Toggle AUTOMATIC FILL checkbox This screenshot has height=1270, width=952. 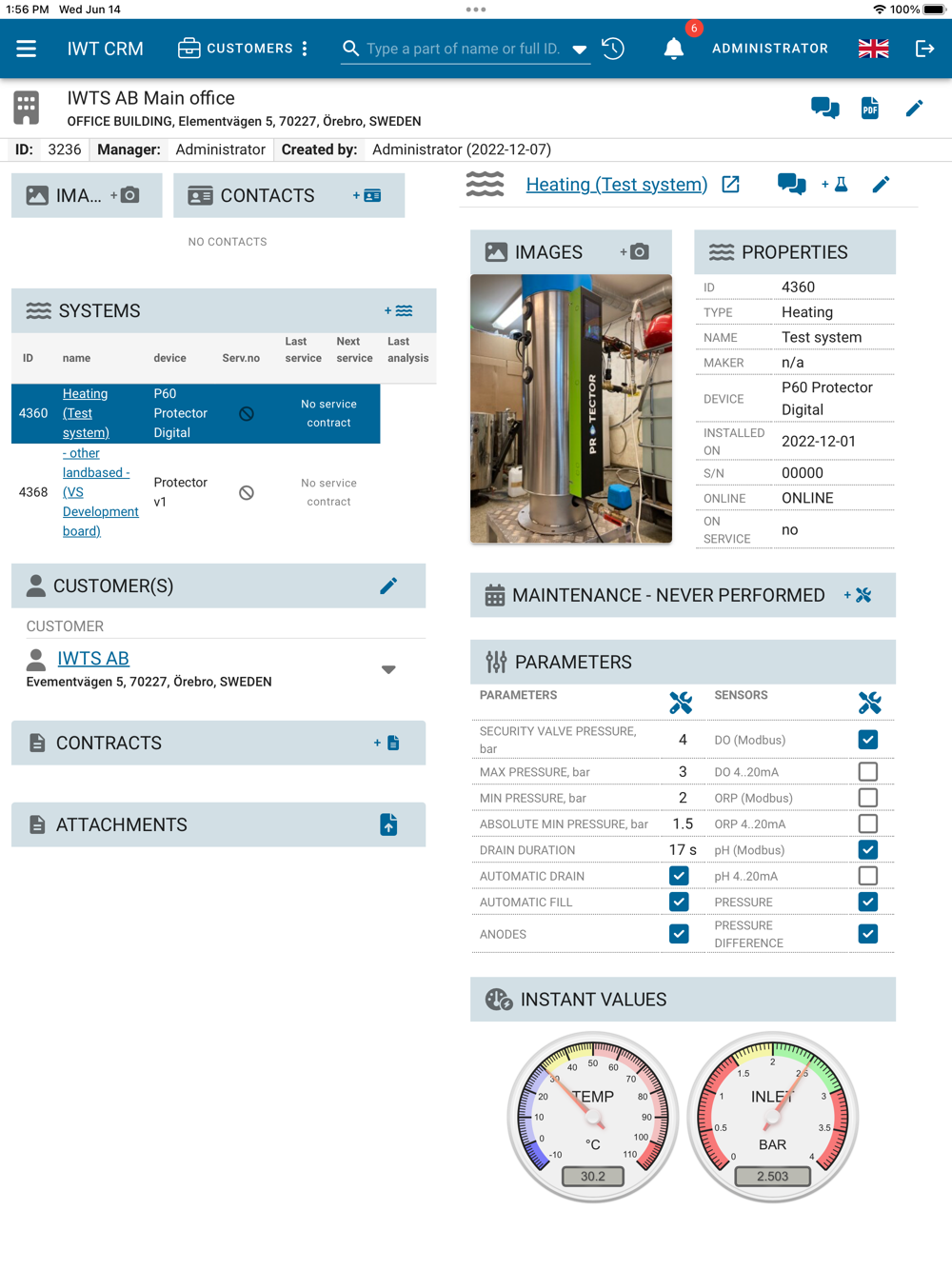(679, 902)
